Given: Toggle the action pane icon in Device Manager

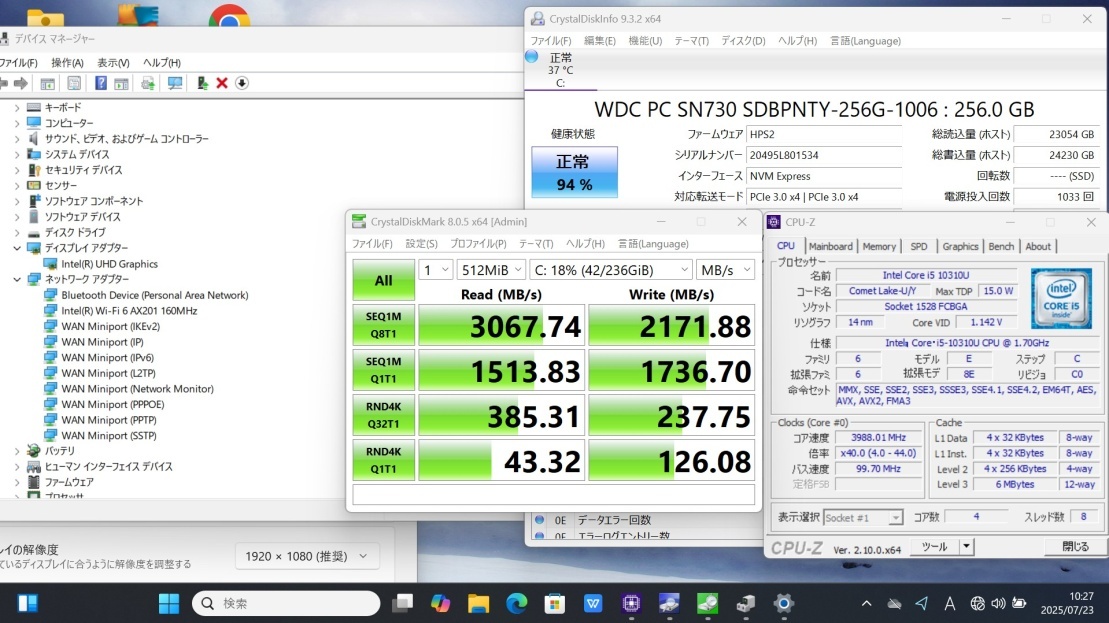Looking at the screenshot, I should click(x=122, y=83).
